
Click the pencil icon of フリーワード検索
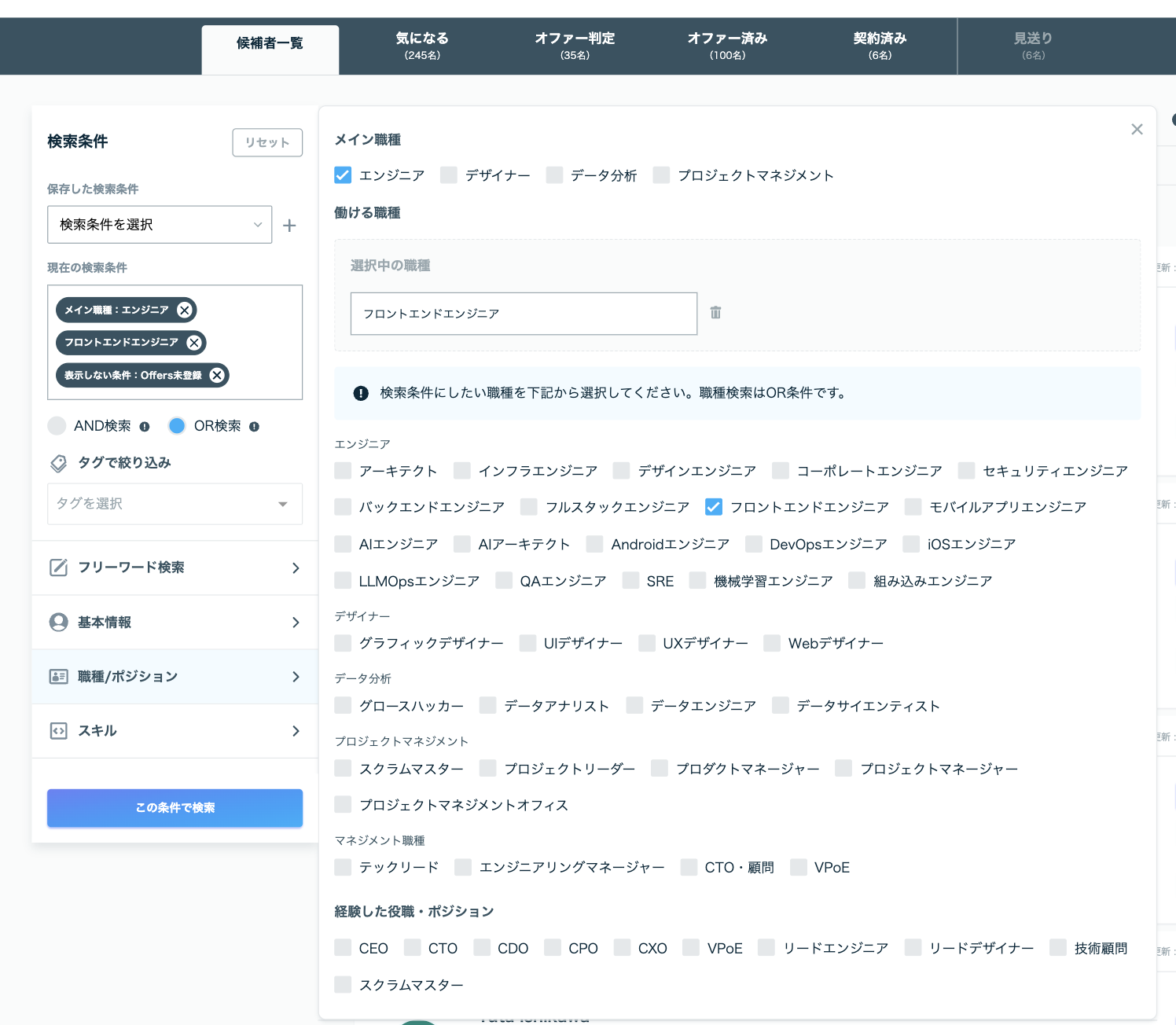(x=58, y=568)
